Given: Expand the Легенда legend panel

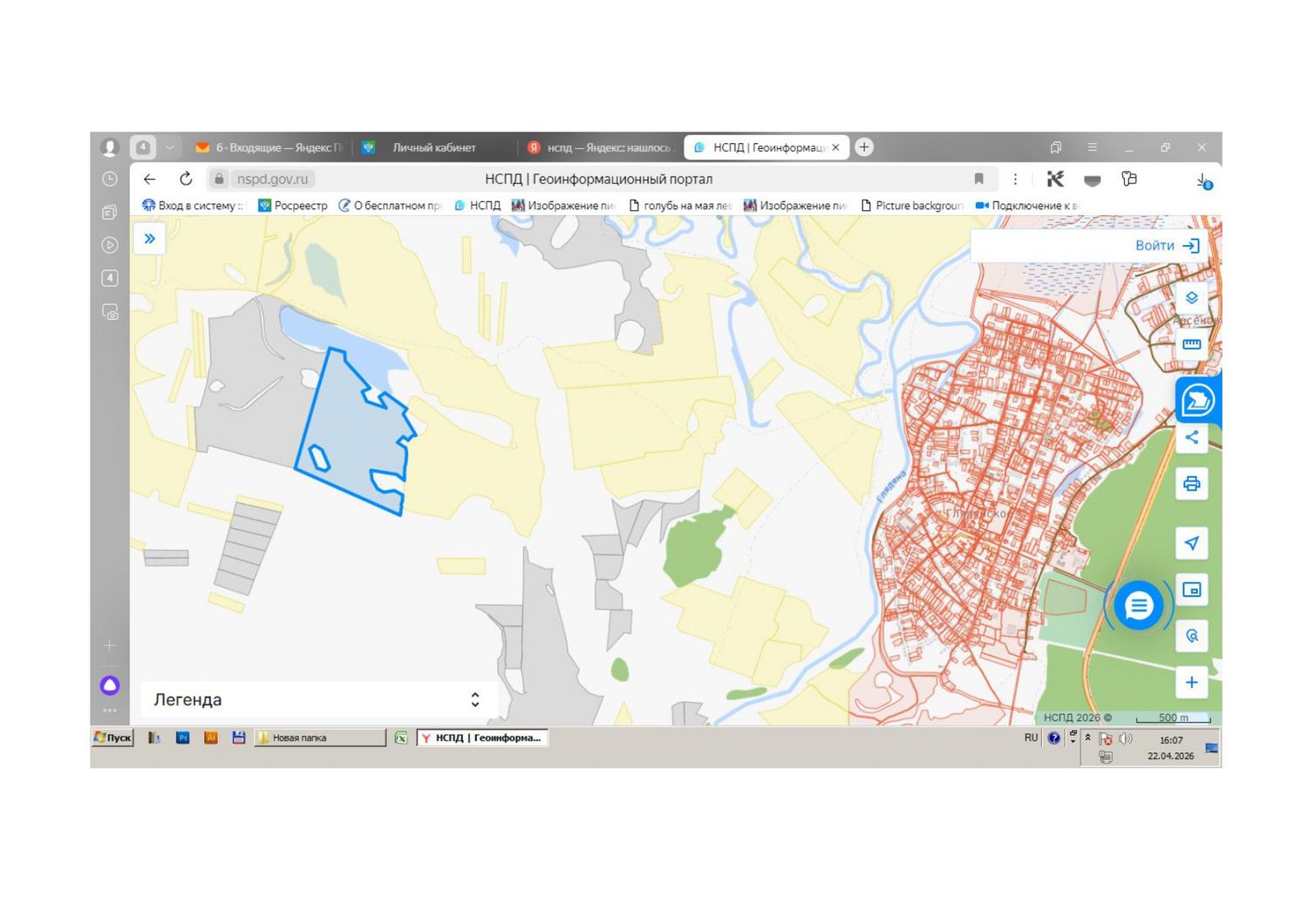Looking at the screenshot, I should pos(319,699).
